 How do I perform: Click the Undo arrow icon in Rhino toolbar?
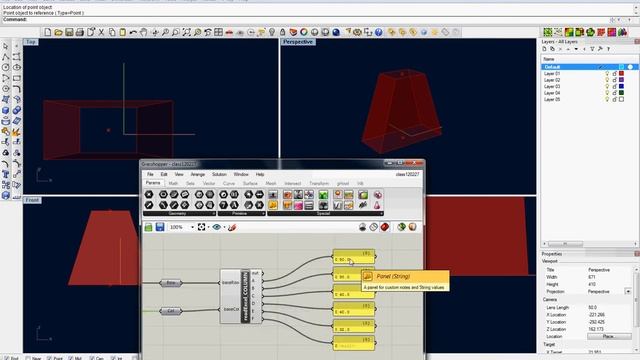tap(133, 32)
